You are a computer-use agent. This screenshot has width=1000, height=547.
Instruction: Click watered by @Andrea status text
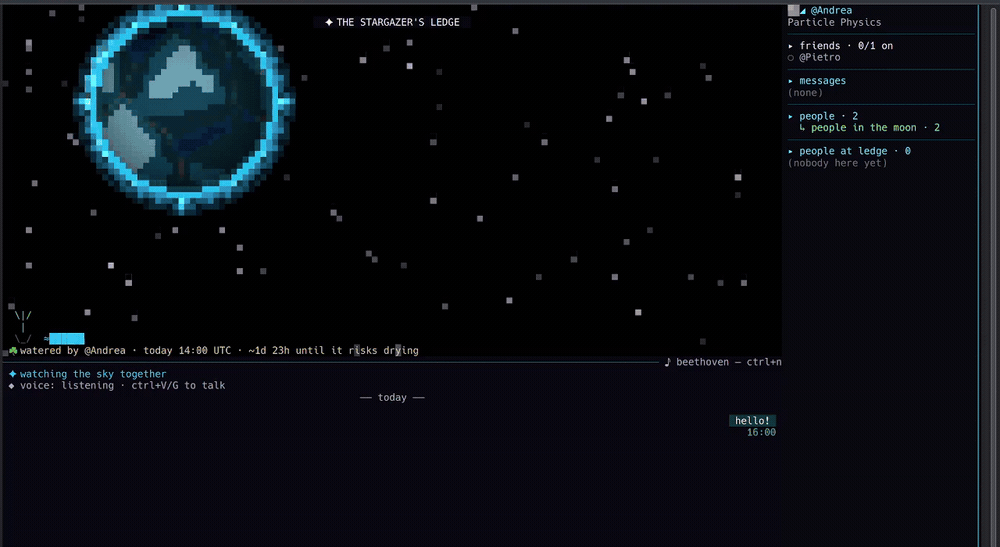(73, 351)
